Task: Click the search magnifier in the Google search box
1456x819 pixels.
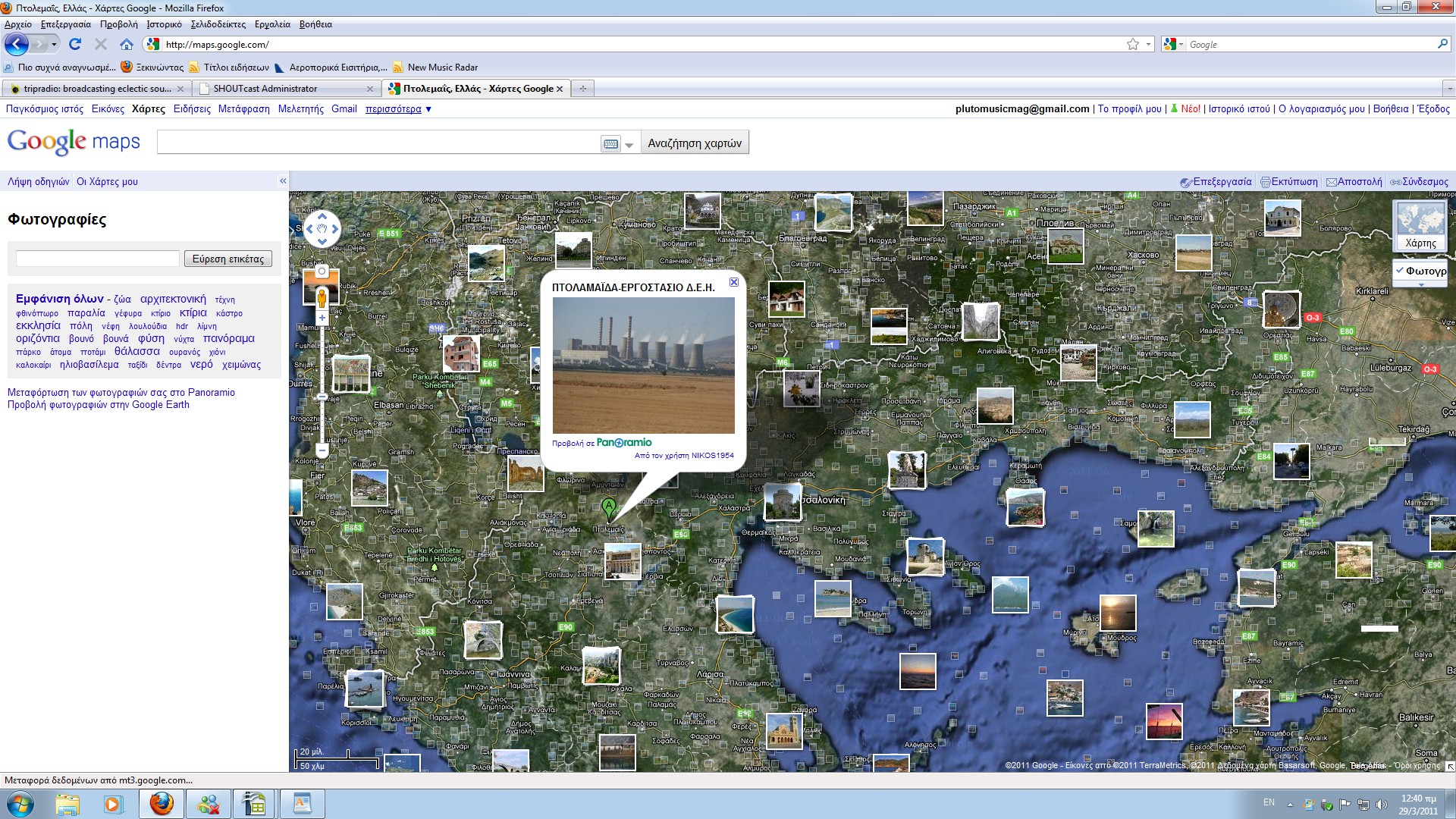Action: point(1442,44)
